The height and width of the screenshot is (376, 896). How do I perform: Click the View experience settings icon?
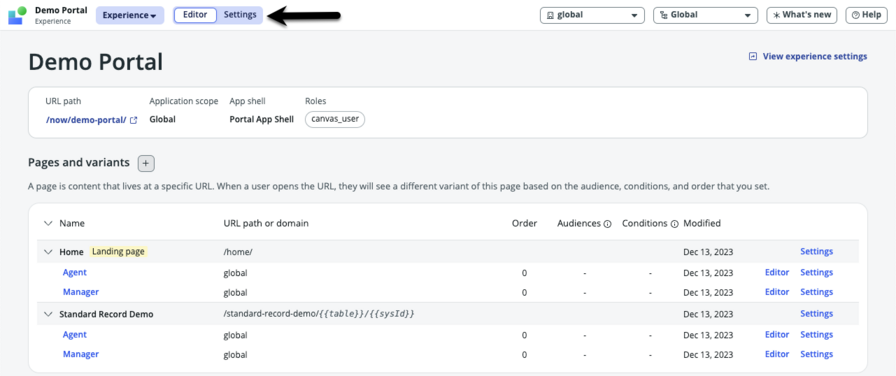[753, 57]
